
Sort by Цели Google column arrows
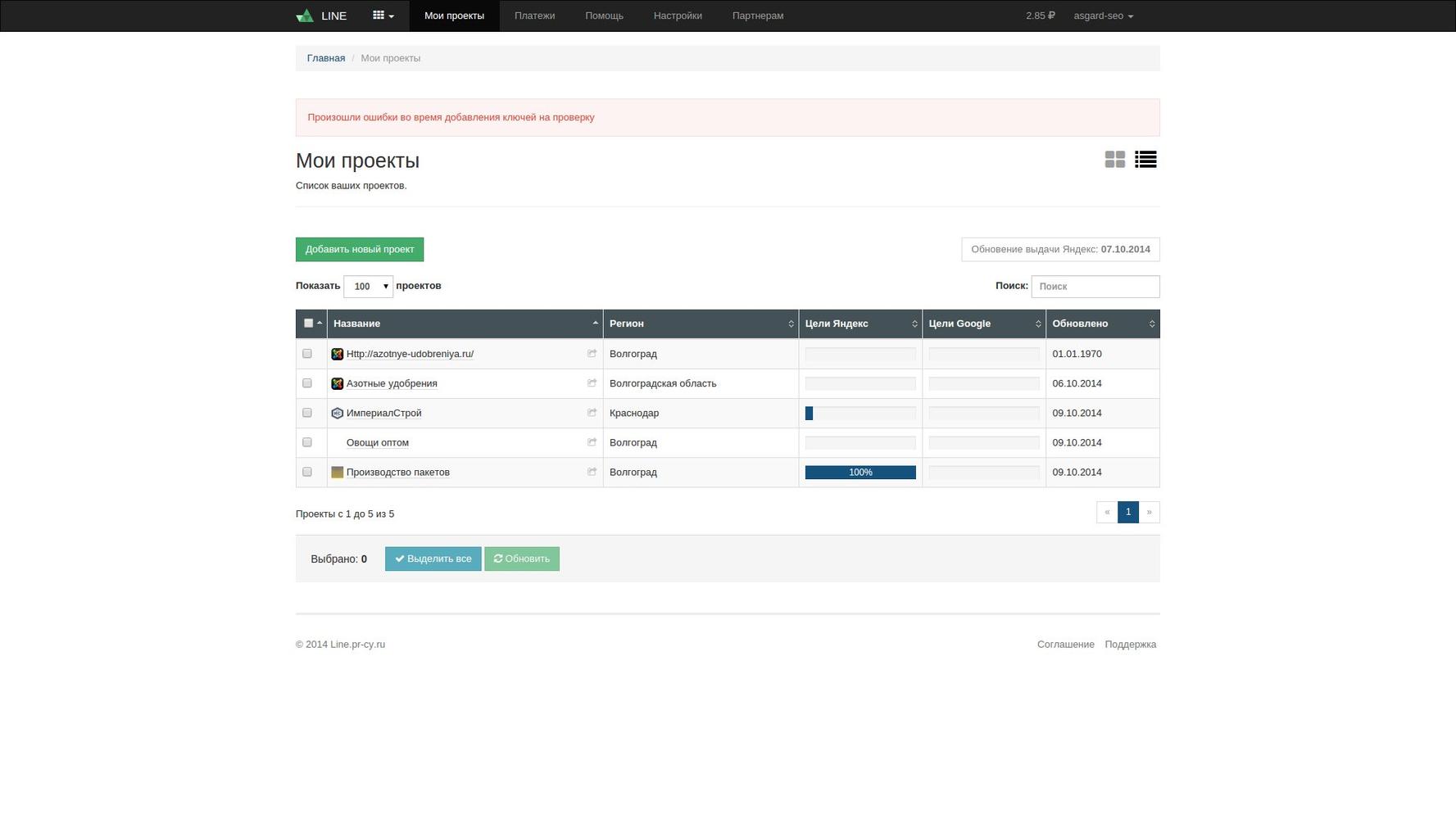[x=1038, y=324]
